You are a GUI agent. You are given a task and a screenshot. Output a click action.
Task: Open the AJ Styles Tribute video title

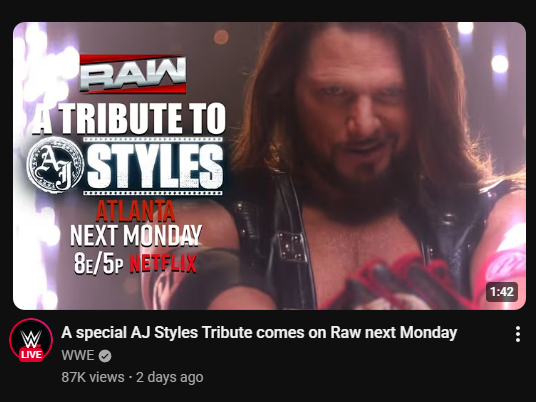pyautogui.click(x=259, y=333)
